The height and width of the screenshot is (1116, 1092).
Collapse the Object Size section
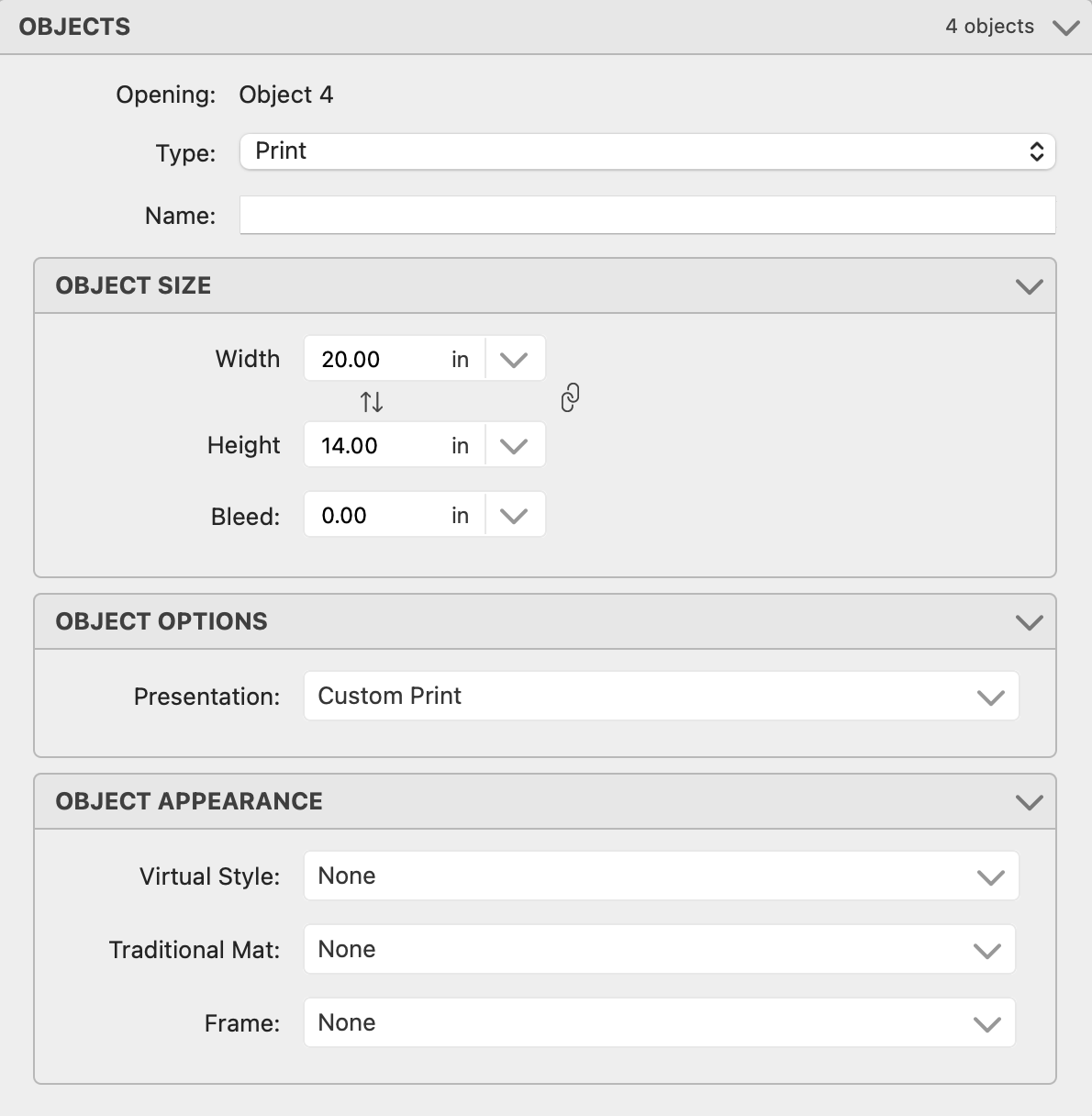click(1029, 286)
